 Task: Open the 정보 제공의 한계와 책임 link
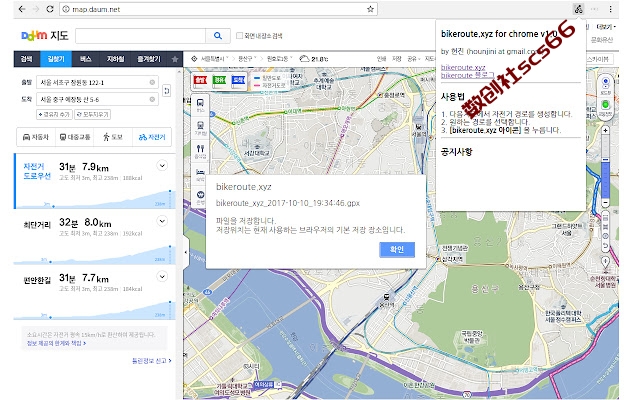(56, 343)
